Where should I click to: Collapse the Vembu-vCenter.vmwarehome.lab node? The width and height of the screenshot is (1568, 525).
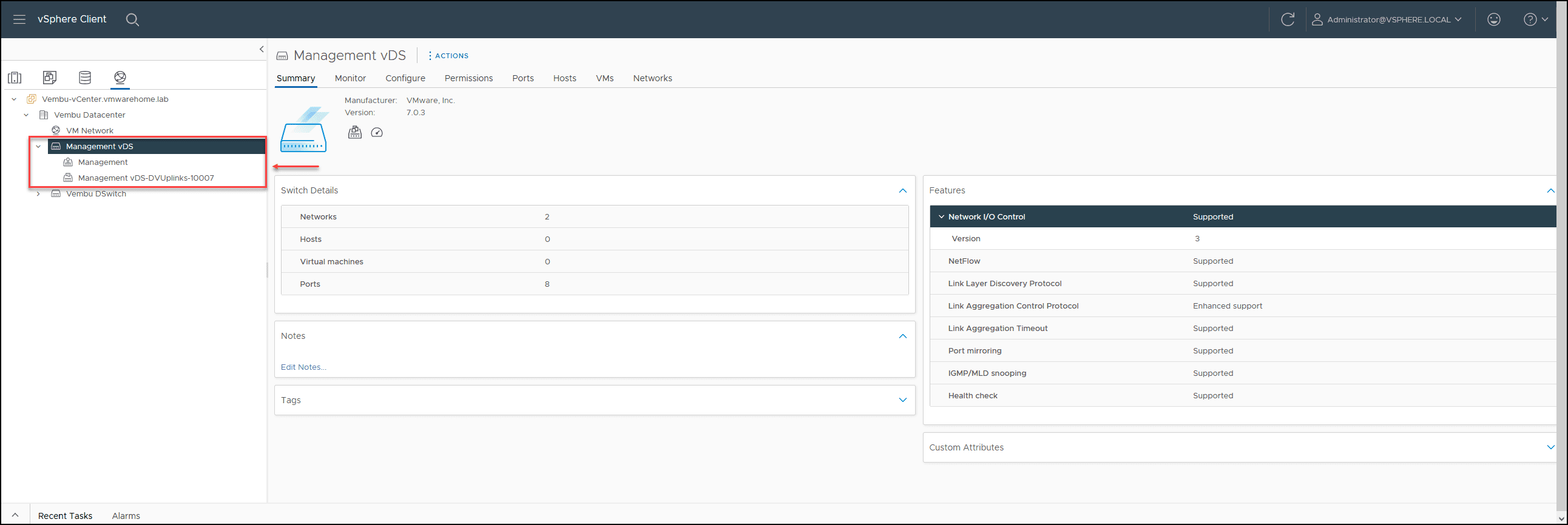tap(14, 99)
